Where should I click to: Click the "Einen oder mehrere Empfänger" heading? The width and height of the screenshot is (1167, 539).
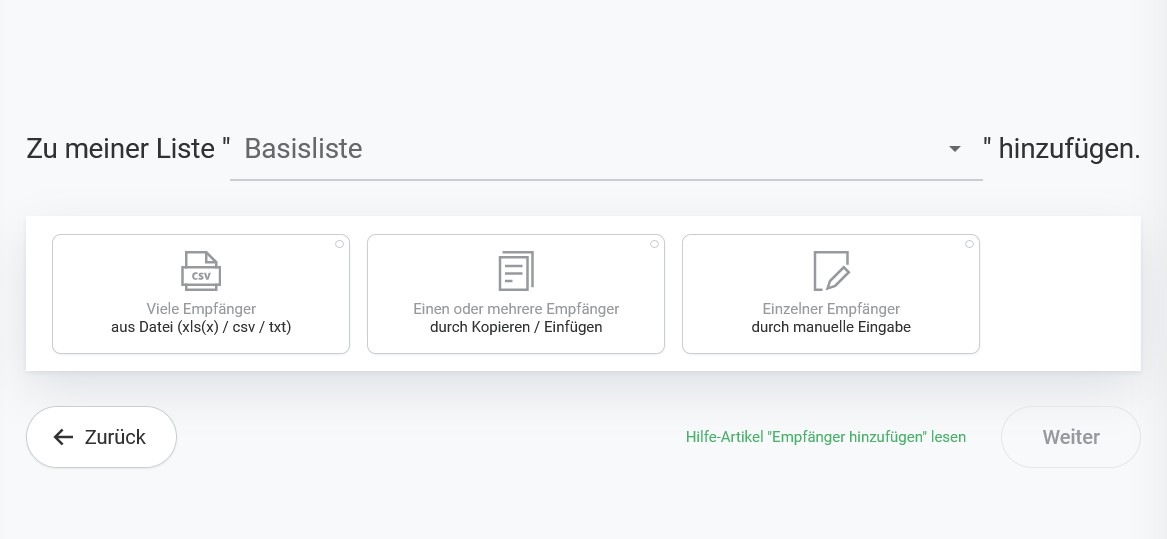coord(516,309)
